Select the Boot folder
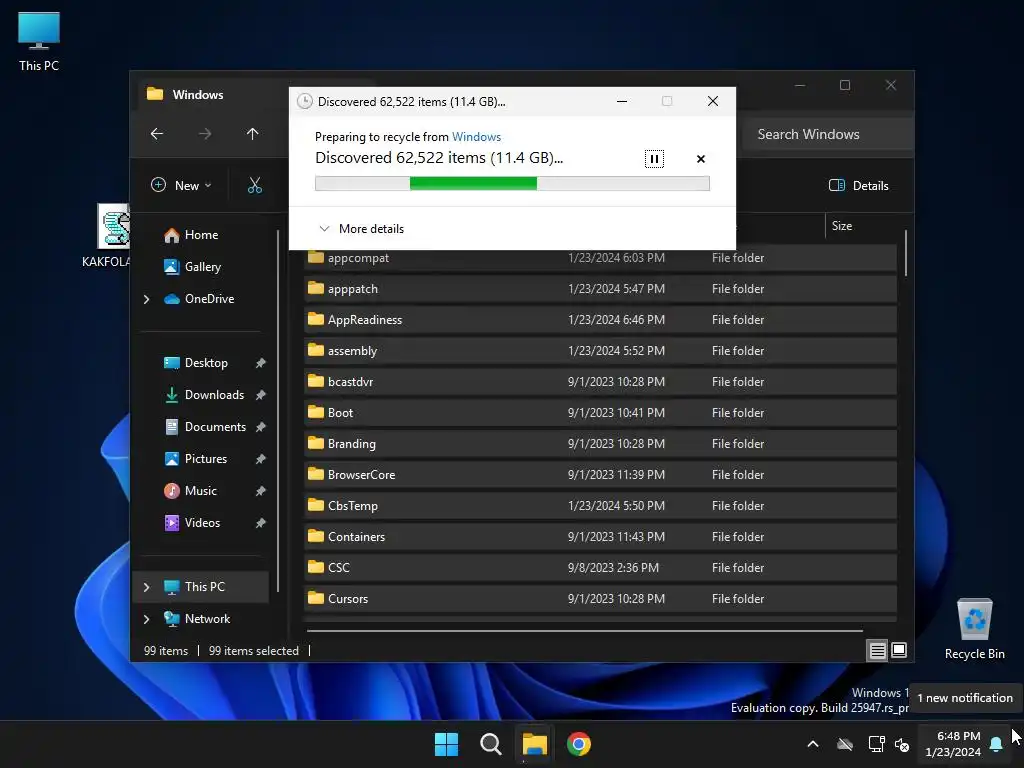The height and width of the screenshot is (768, 1024). click(600, 413)
